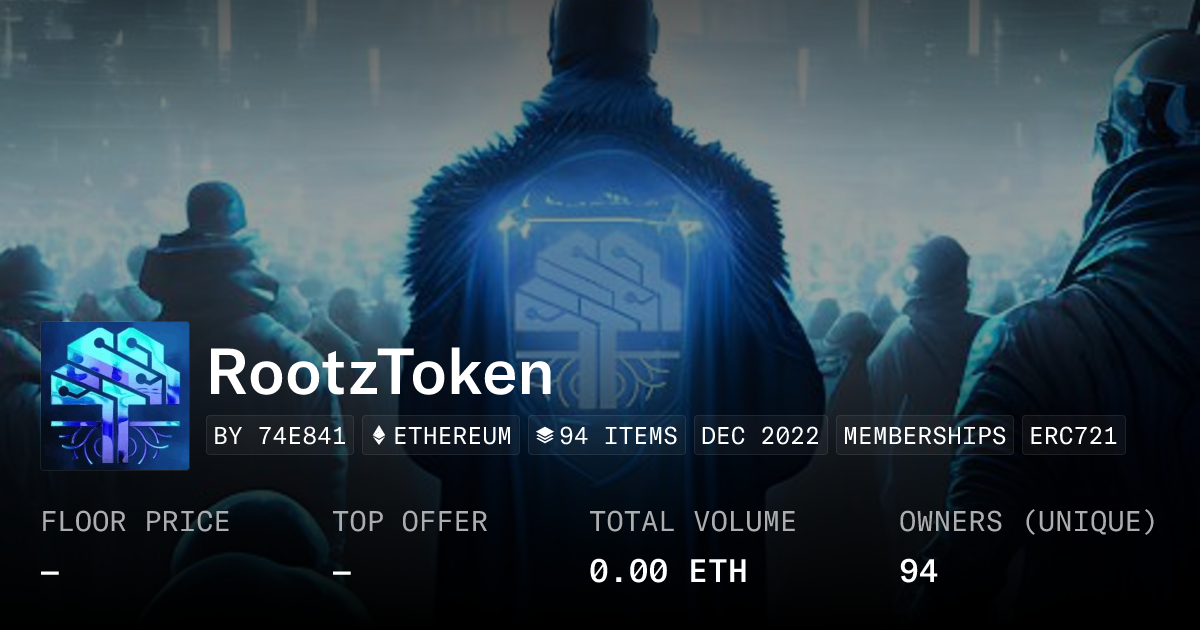Click the RootzToken collection title
The height and width of the screenshot is (630, 1200).
coord(380,373)
